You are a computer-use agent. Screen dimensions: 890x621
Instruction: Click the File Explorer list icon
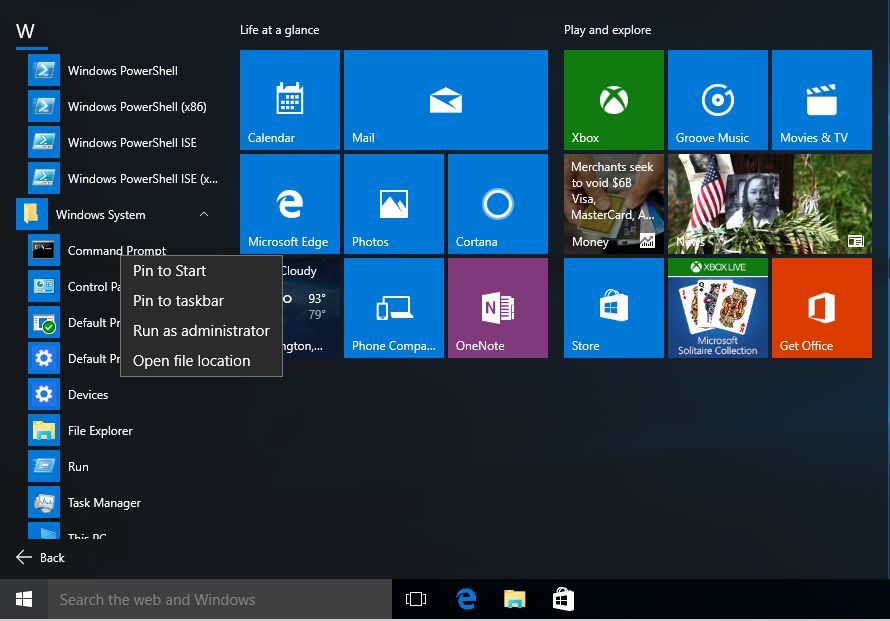[x=44, y=430]
